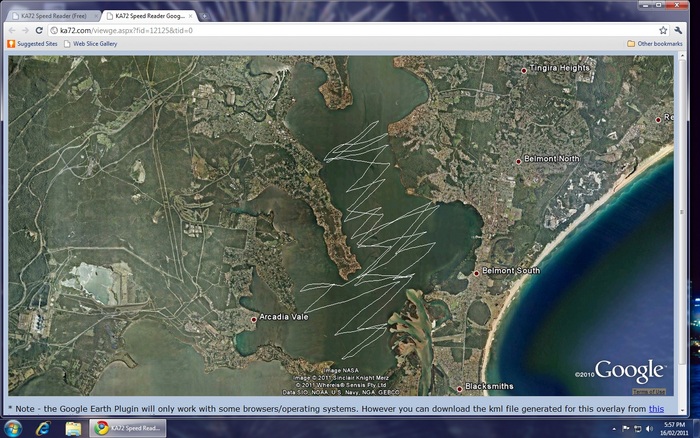Click the Arcadia Vale place marker
This screenshot has height=438, width=700.
tap(253, 319)
